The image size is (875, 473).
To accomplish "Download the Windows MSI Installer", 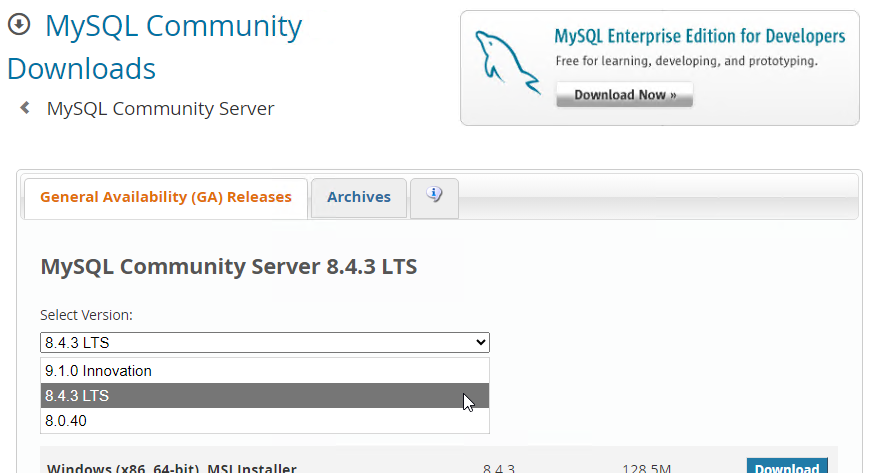I will click(787, 466).
